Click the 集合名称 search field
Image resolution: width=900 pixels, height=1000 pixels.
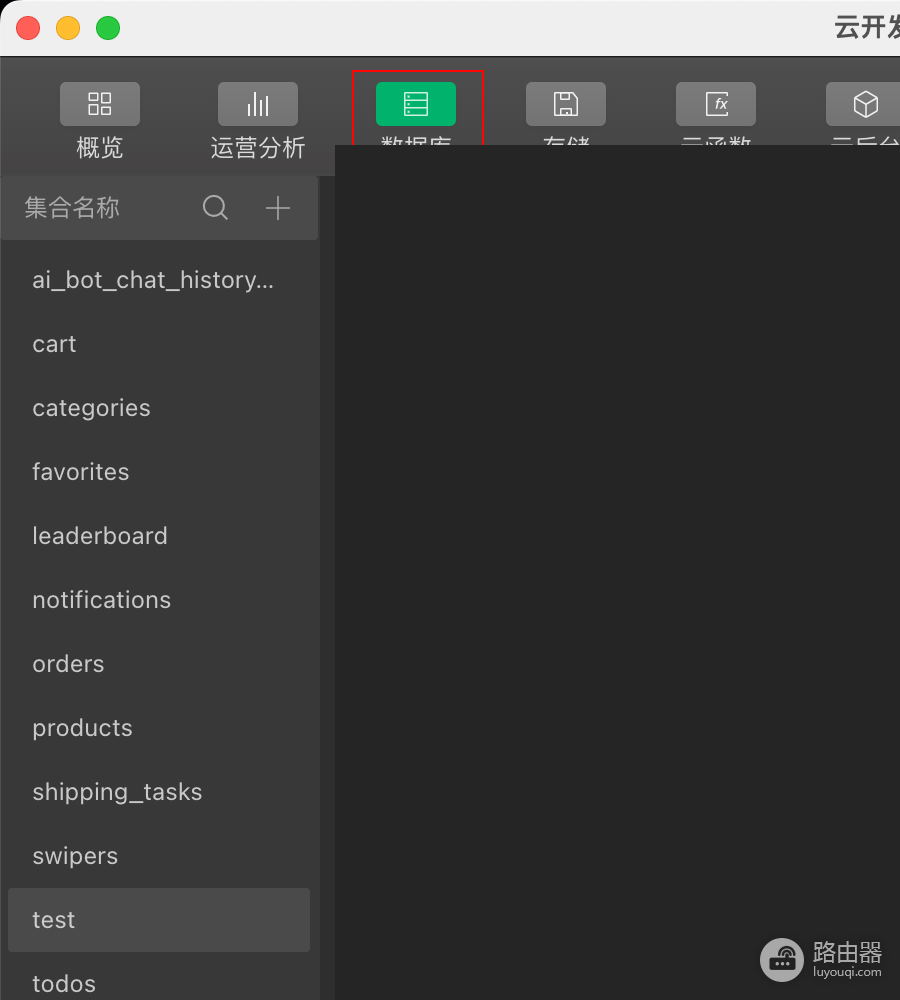[102, 208]
